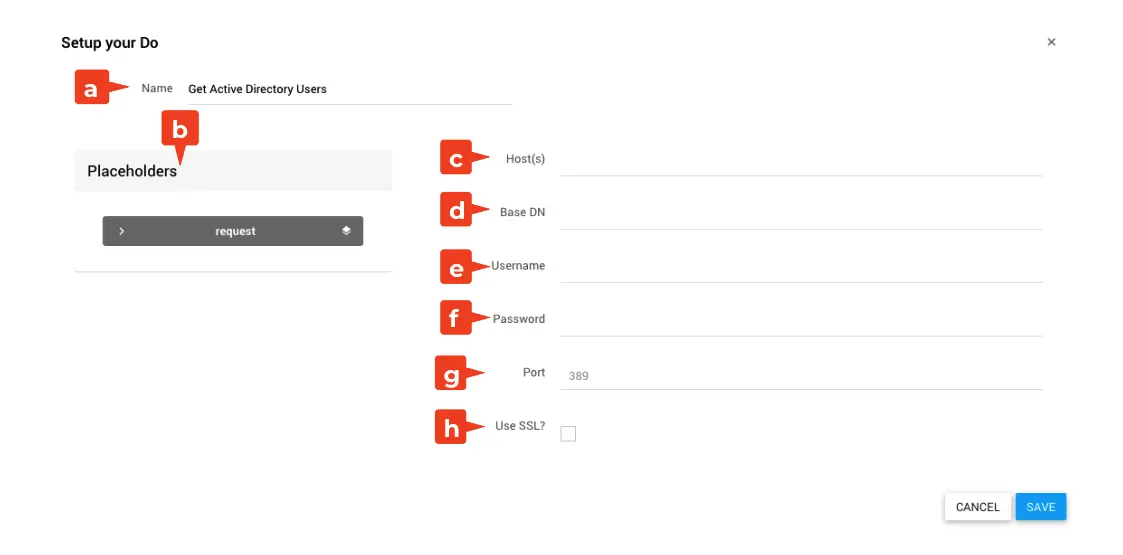The height and width of the screenshot is (555, 1123).
Task: Save the Do configuration
Action: click(1040, 507)
